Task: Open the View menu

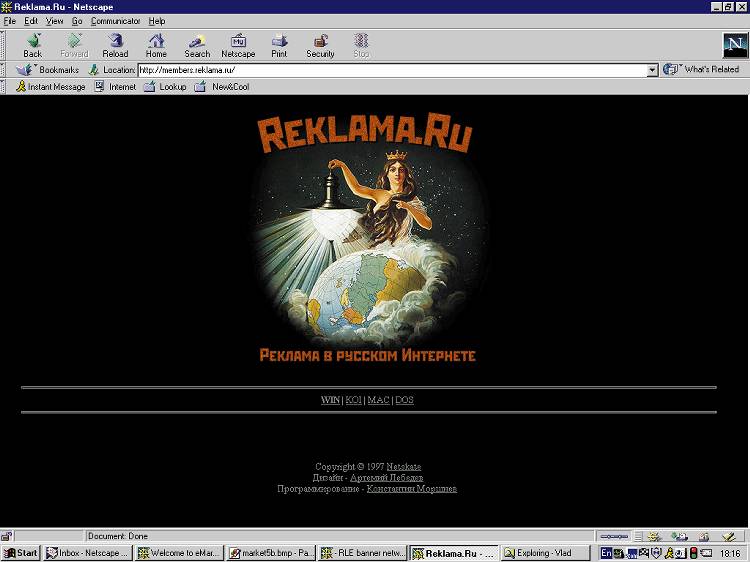Action: point(54,21)
